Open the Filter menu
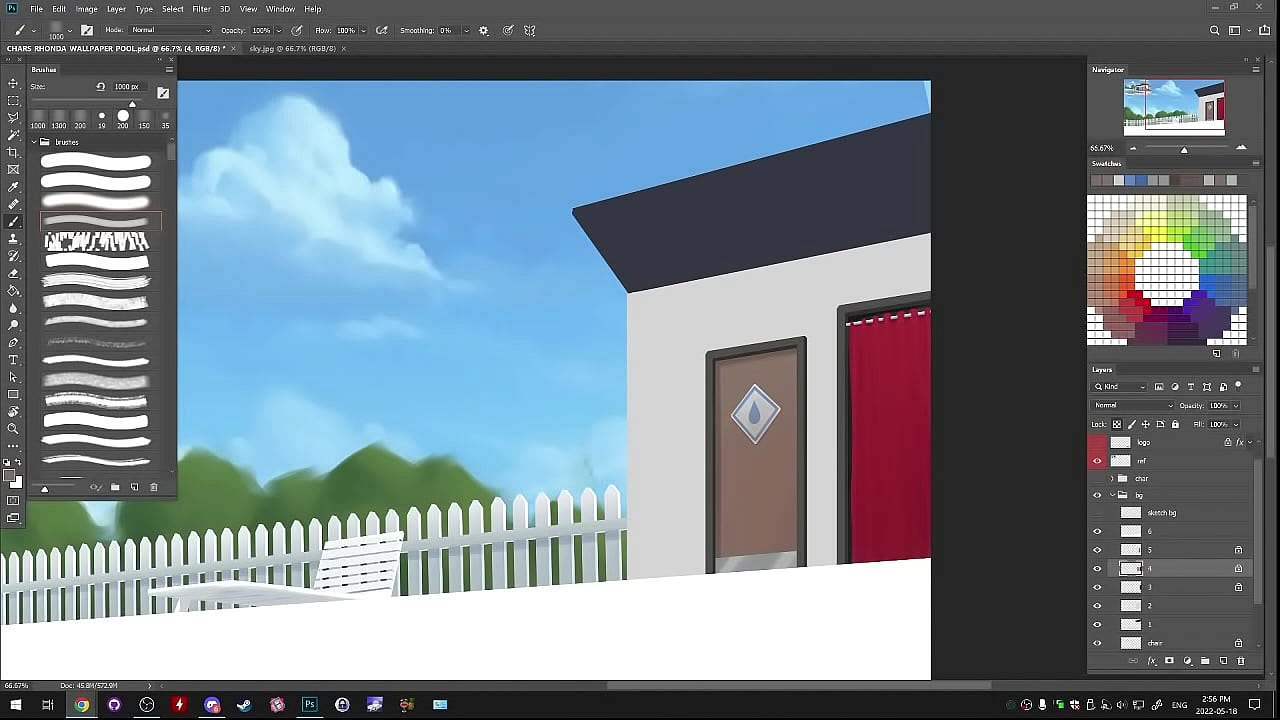This screenshot has width=1280, height=720. pyautogui.click(x=201, y=9)
